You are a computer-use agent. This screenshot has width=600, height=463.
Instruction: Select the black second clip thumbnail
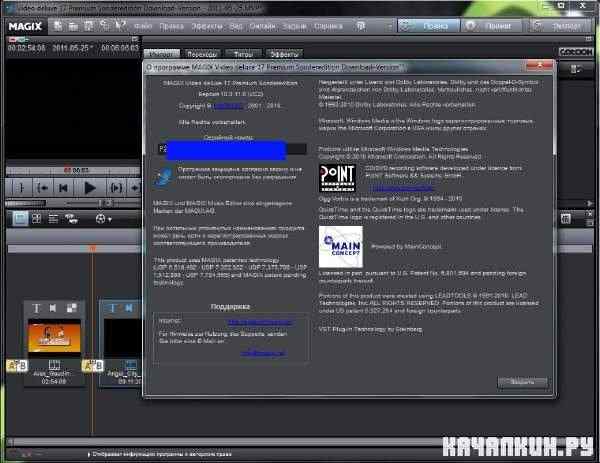pyautogui.click(x=122, y=337)
